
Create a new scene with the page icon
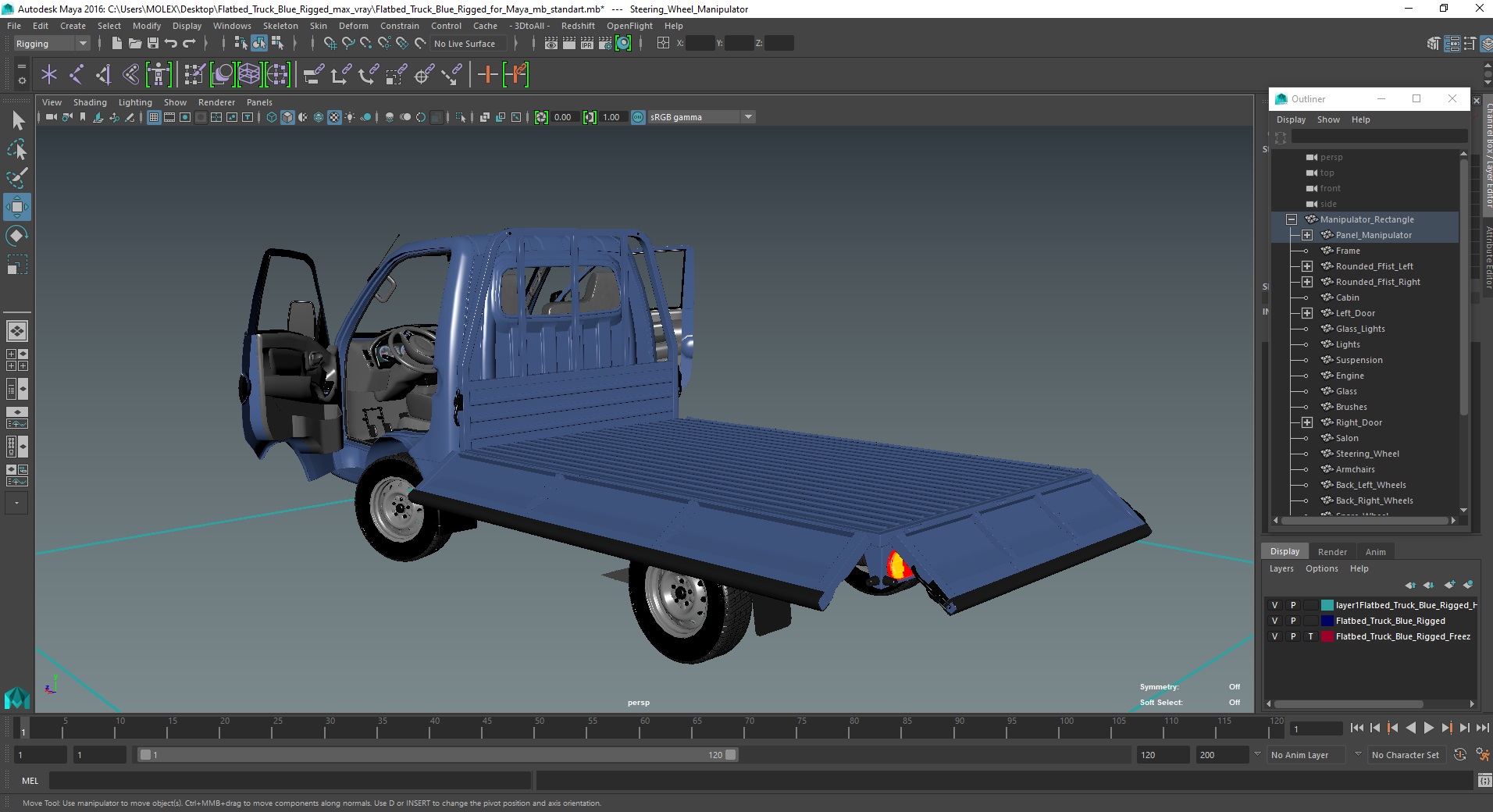coord(116,43)
